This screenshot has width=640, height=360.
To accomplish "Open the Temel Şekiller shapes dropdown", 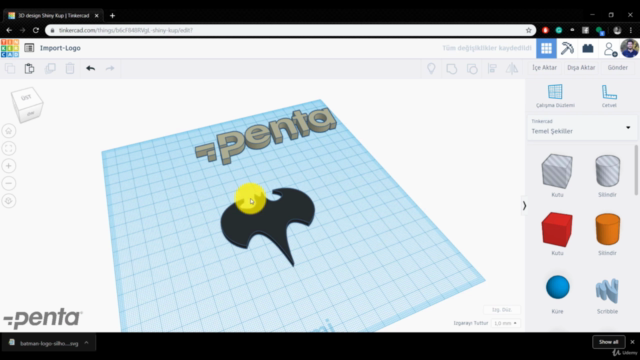I will (x=581, y=127).
